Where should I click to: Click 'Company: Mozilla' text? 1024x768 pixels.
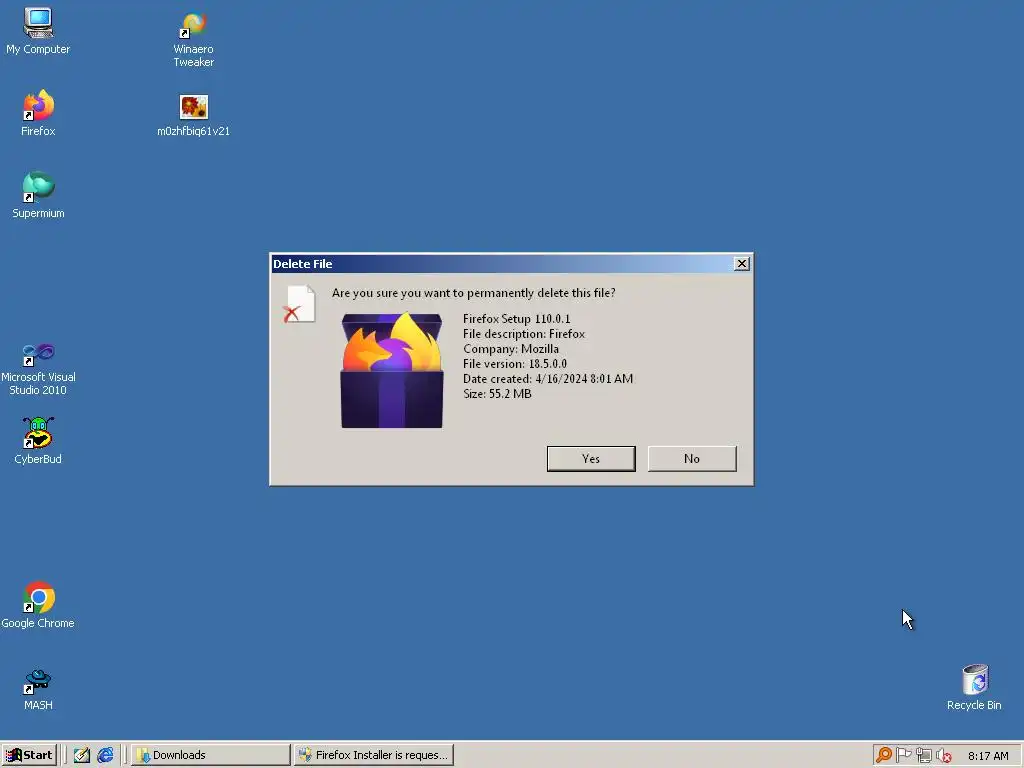click(511, 349)
